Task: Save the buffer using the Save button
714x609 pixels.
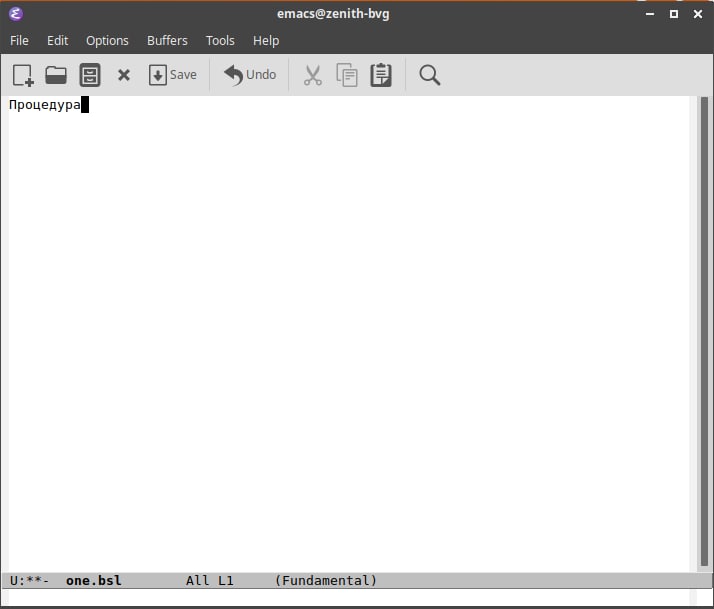Action: pos(173,75)
